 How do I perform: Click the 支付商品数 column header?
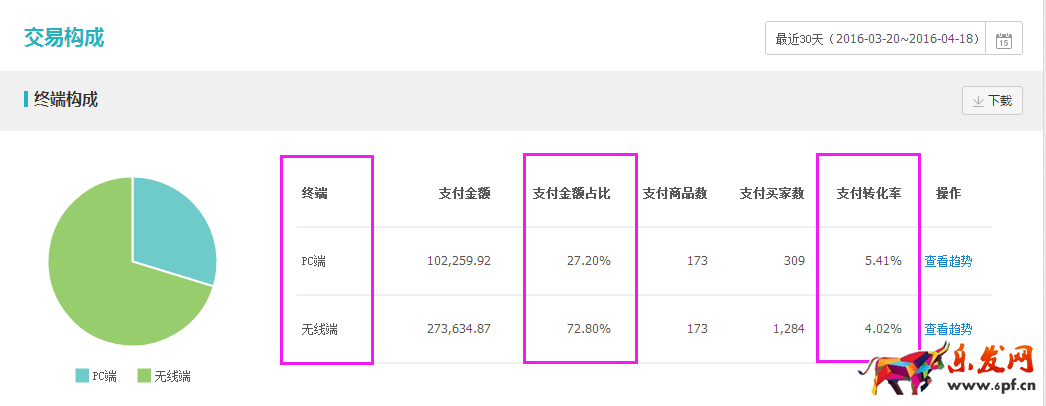[675, 193]
